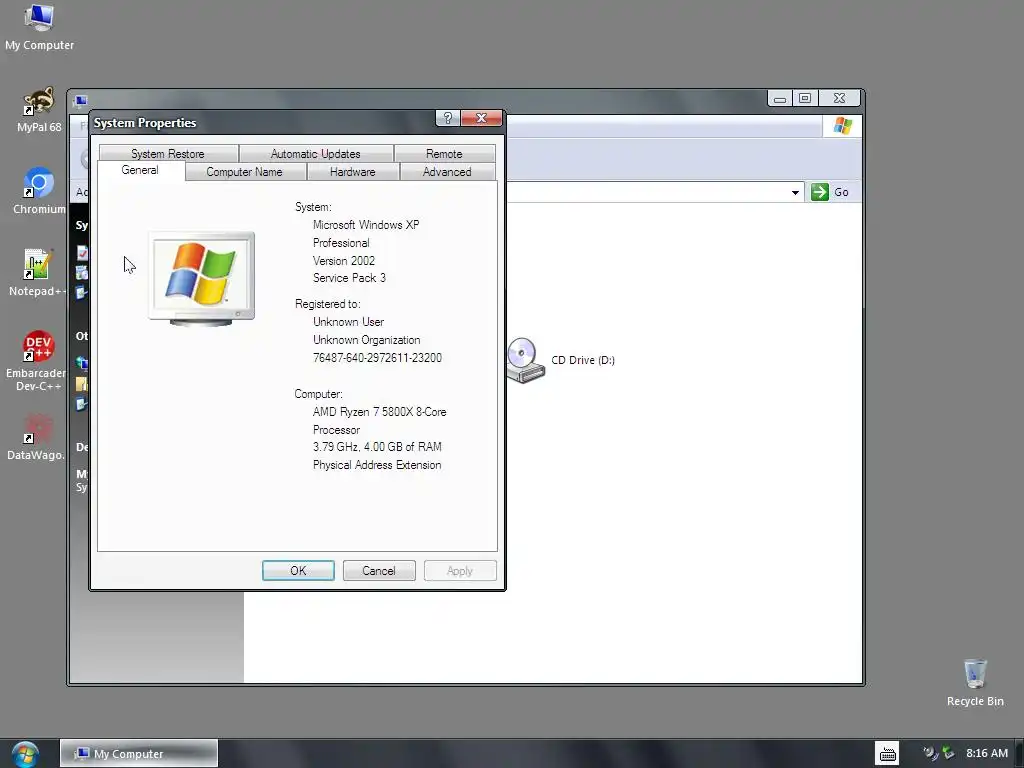Maximize the My Computer window
This screenshot has height=768, width=1024.
(x=805, y=98)
